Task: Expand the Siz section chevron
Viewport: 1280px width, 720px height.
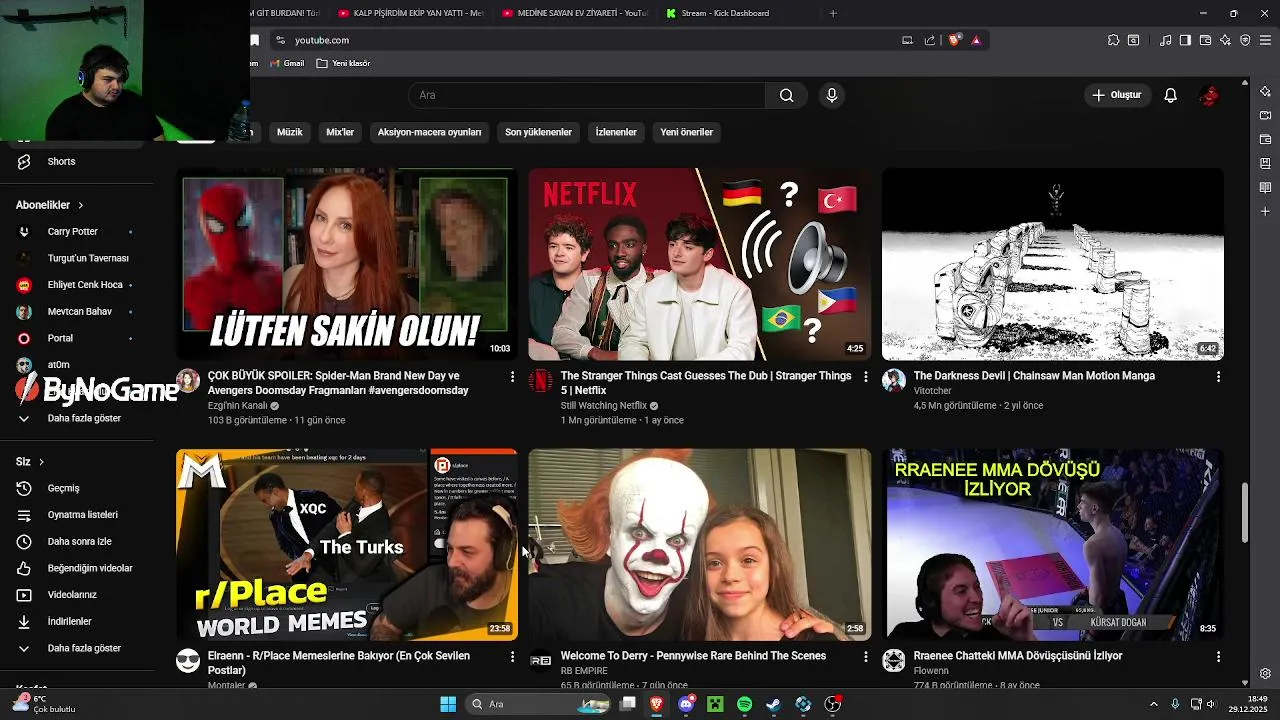Action: coord(41,462)
